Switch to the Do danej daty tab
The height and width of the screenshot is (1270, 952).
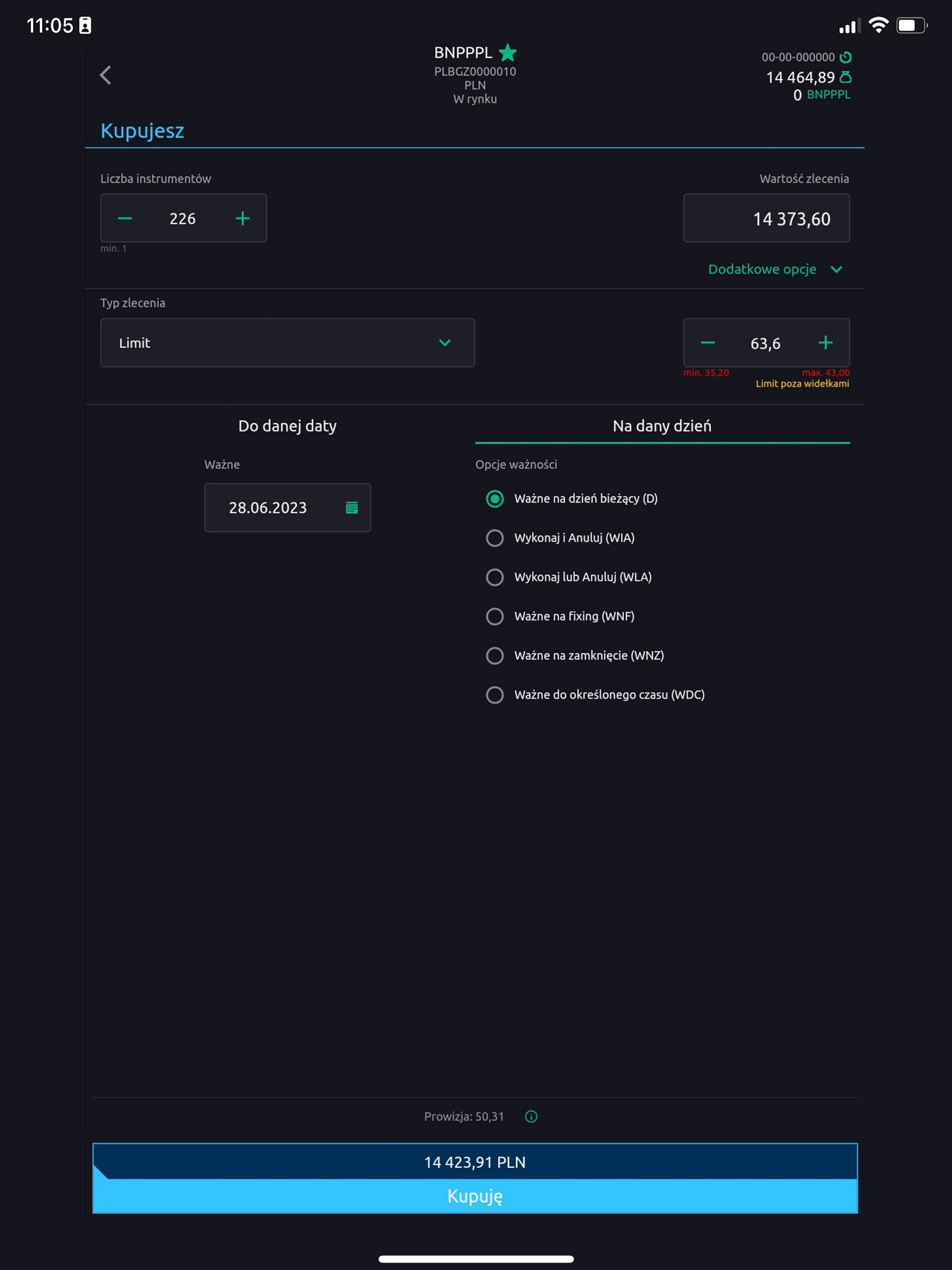click(x=288, y=426)
